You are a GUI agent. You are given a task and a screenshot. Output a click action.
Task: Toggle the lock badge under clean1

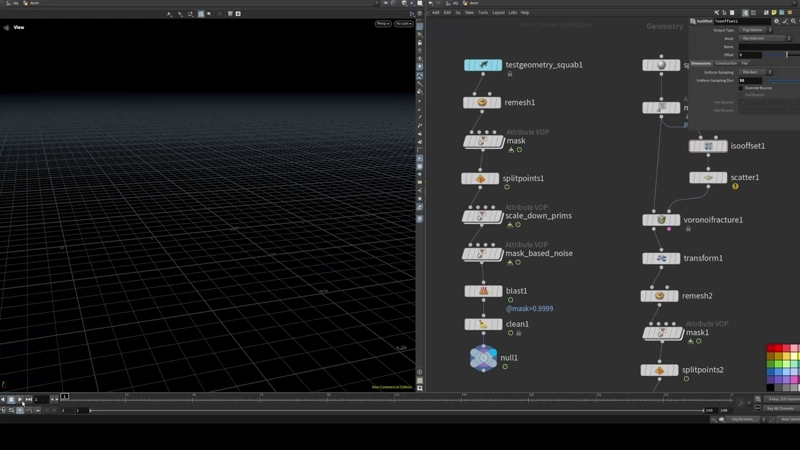click(518, 333)
